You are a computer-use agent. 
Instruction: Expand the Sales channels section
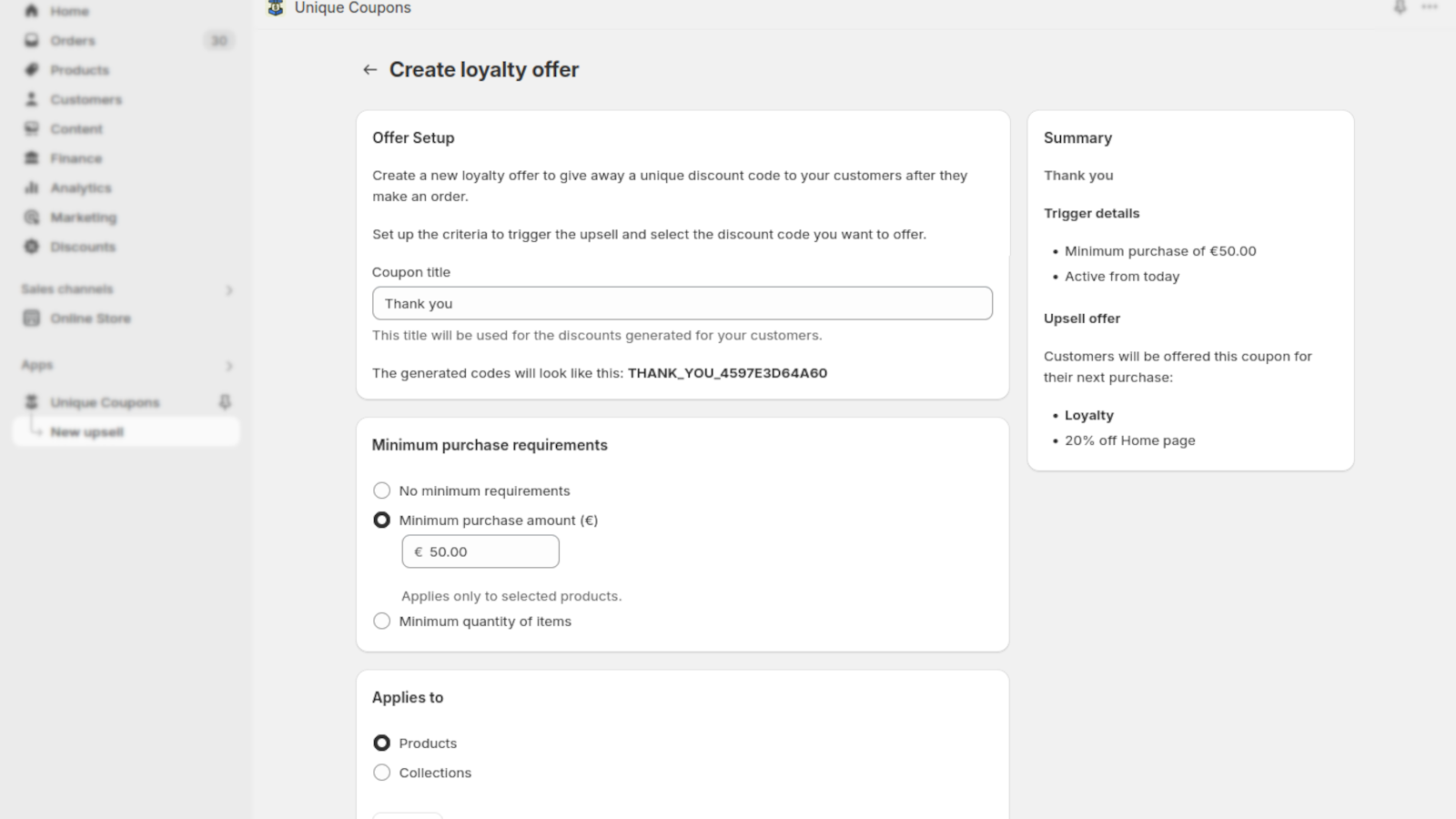tap(229, 290)
